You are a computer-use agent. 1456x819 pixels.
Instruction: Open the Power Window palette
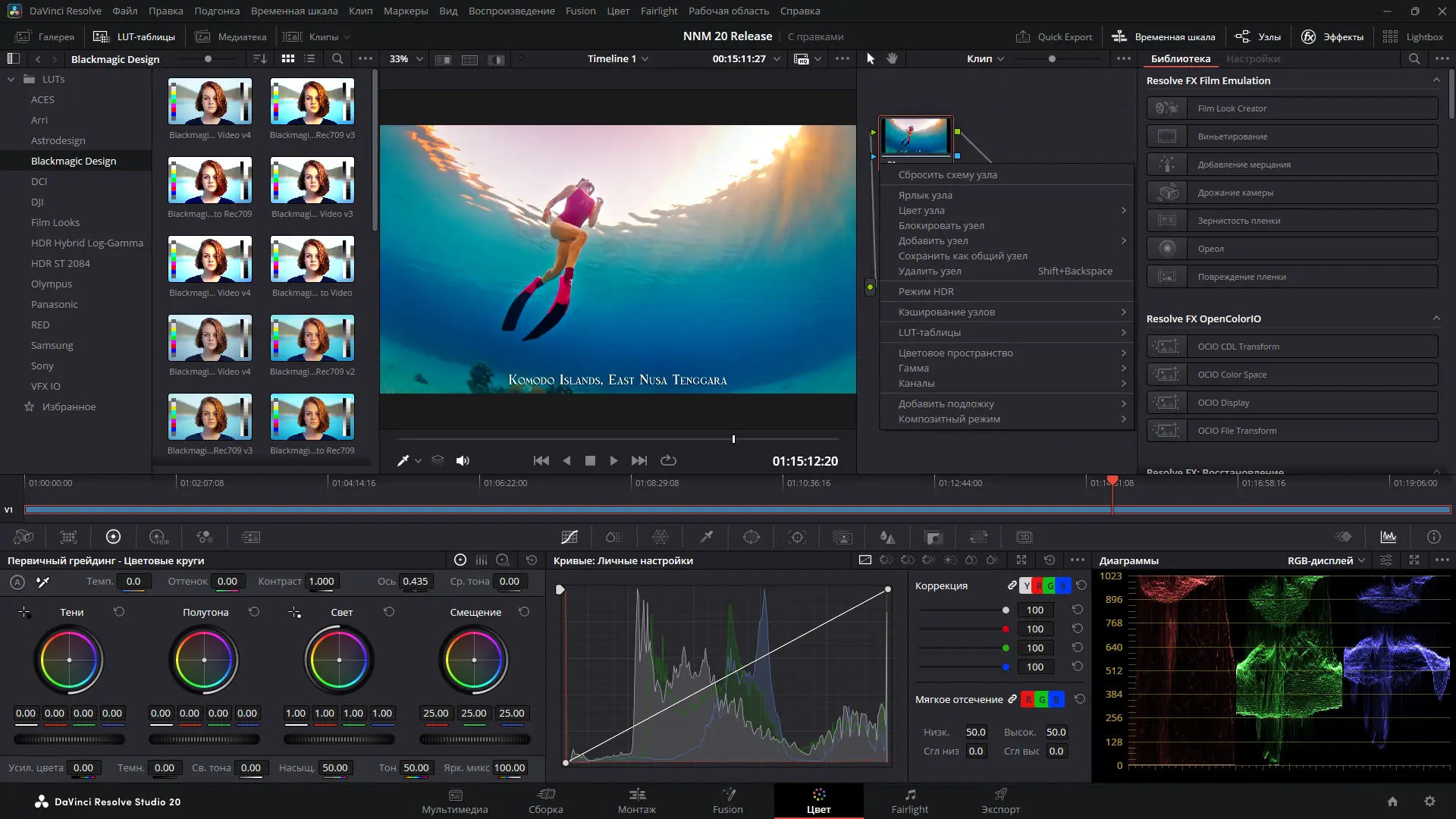click(752, 537)
